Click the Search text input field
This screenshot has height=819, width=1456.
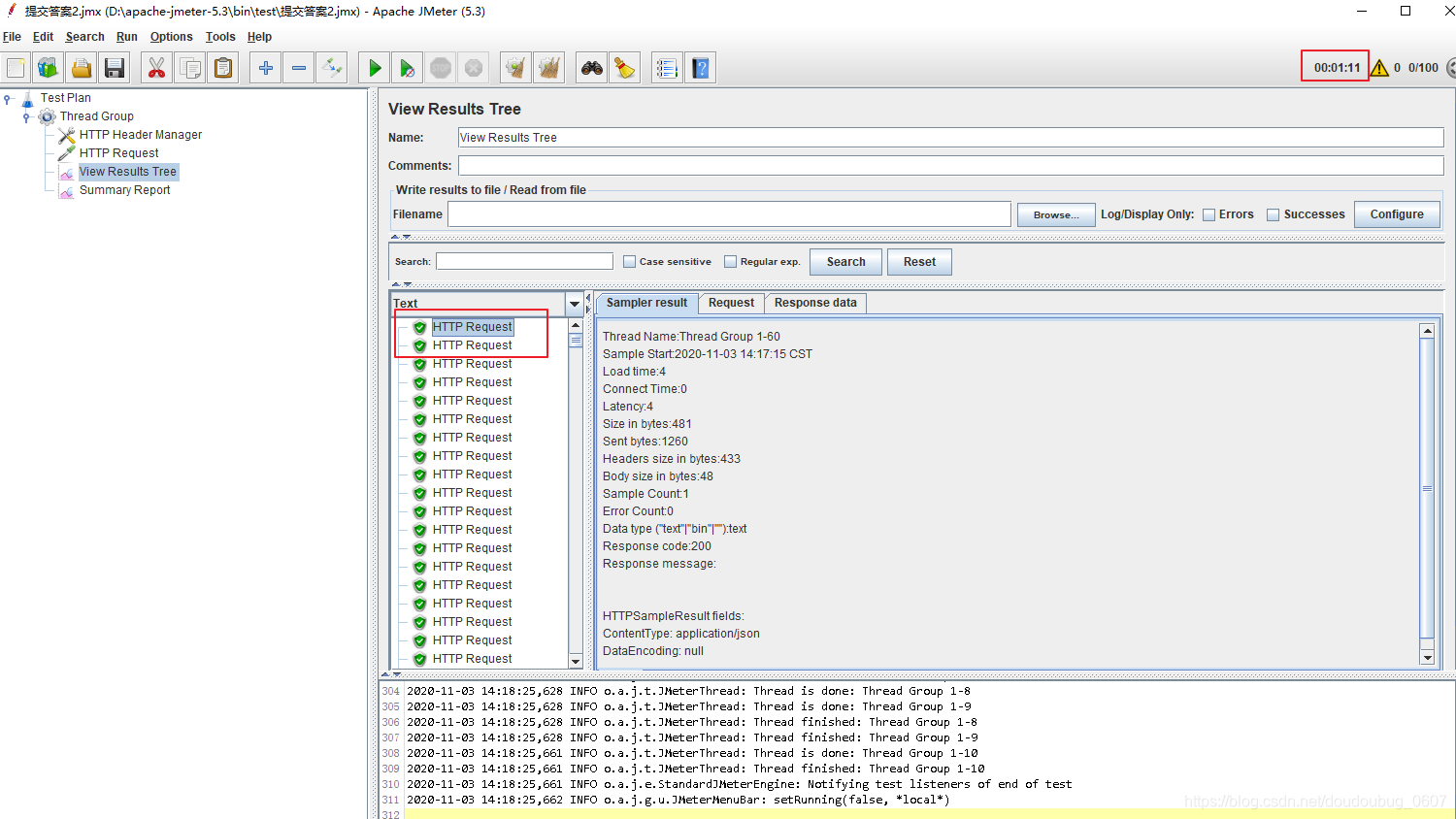[x=524, y=261]
